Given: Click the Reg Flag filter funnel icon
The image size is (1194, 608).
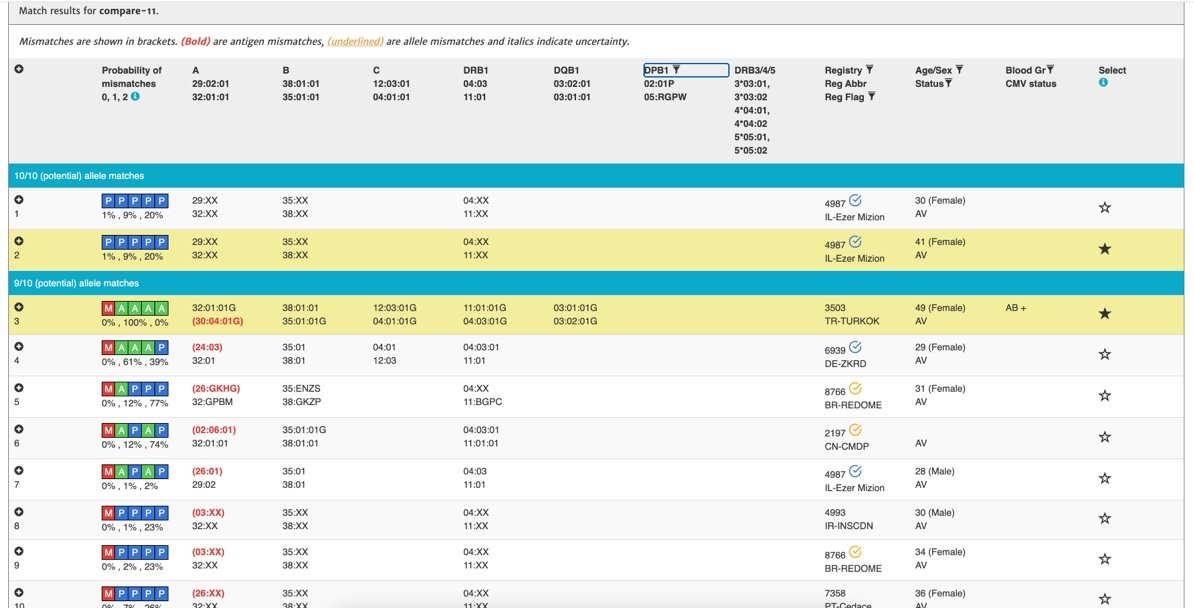Looking at the screenshot, I should click(x=872, y=97).
